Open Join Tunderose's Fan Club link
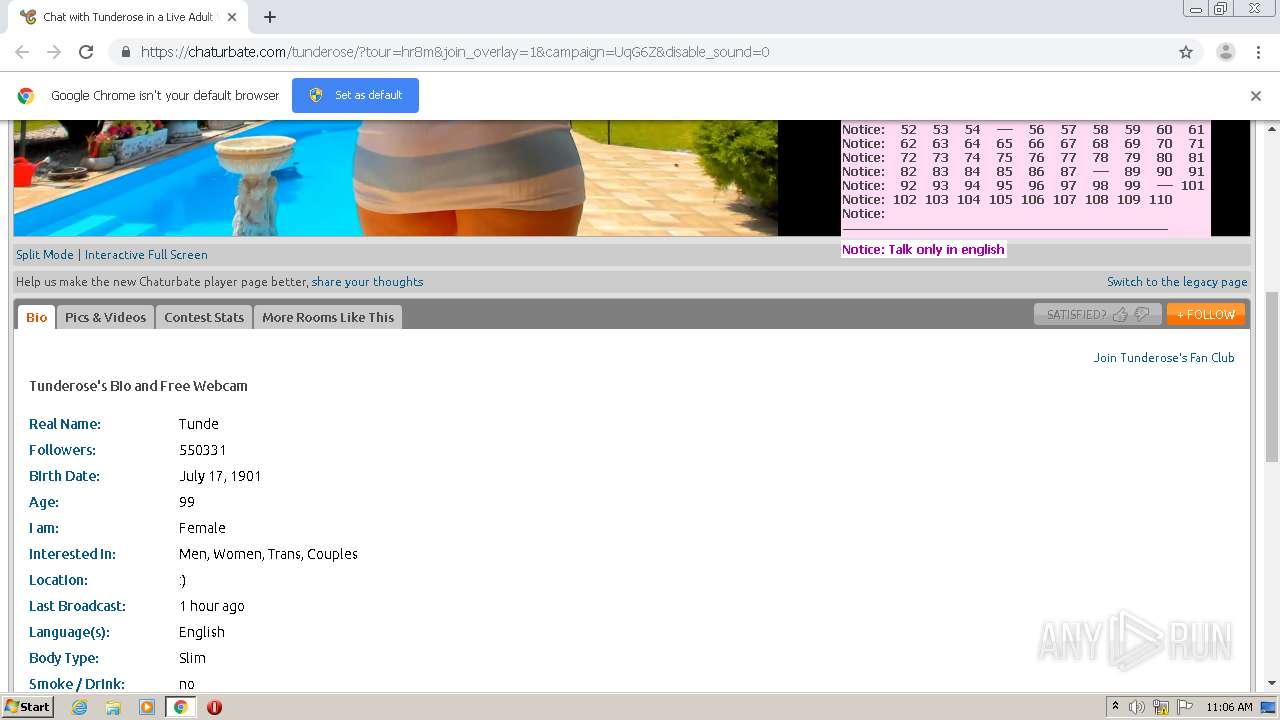 1164,358
